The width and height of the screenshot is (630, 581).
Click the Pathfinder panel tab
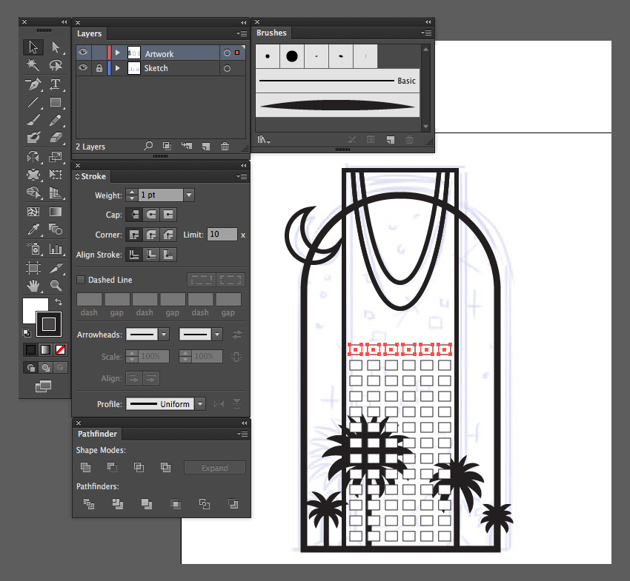(x=97, y=434)
